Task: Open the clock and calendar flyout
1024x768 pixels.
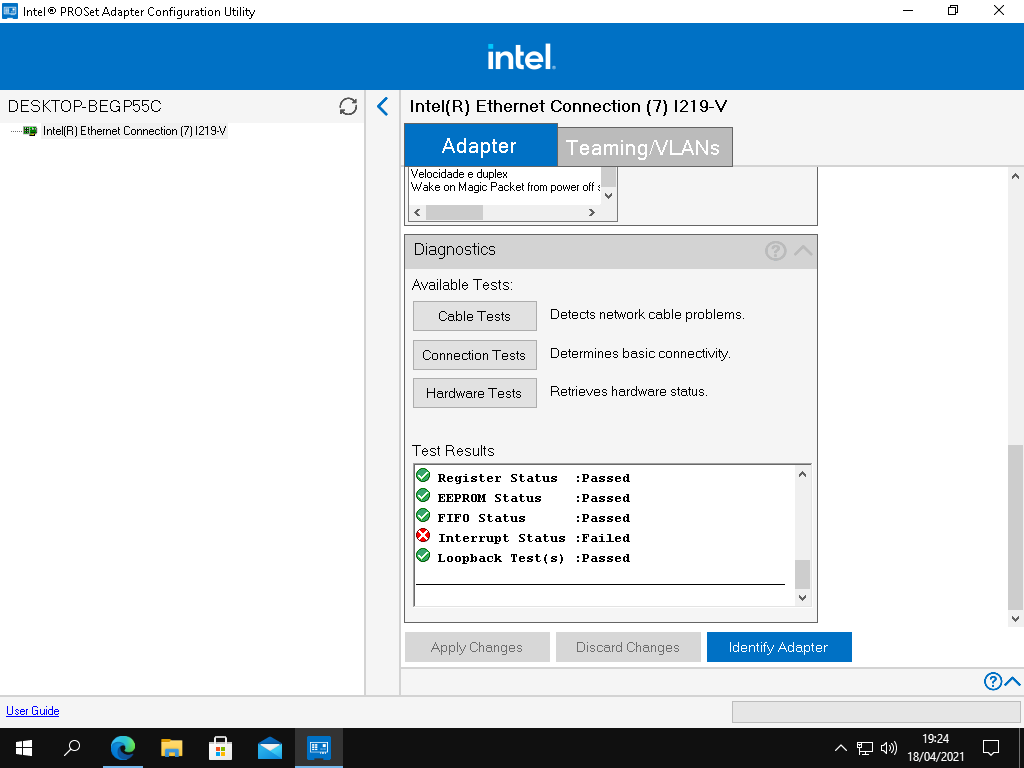Action: (x=935, y=748)
